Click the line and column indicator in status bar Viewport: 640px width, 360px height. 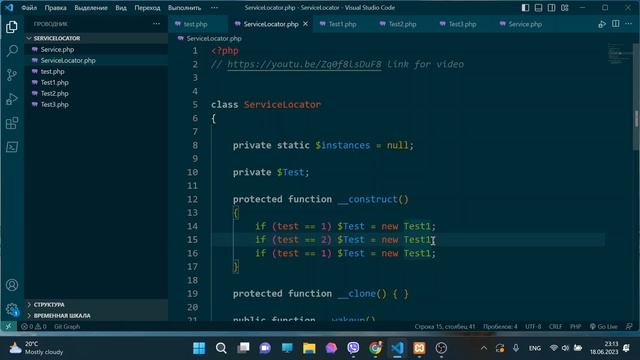coord(445,327)
